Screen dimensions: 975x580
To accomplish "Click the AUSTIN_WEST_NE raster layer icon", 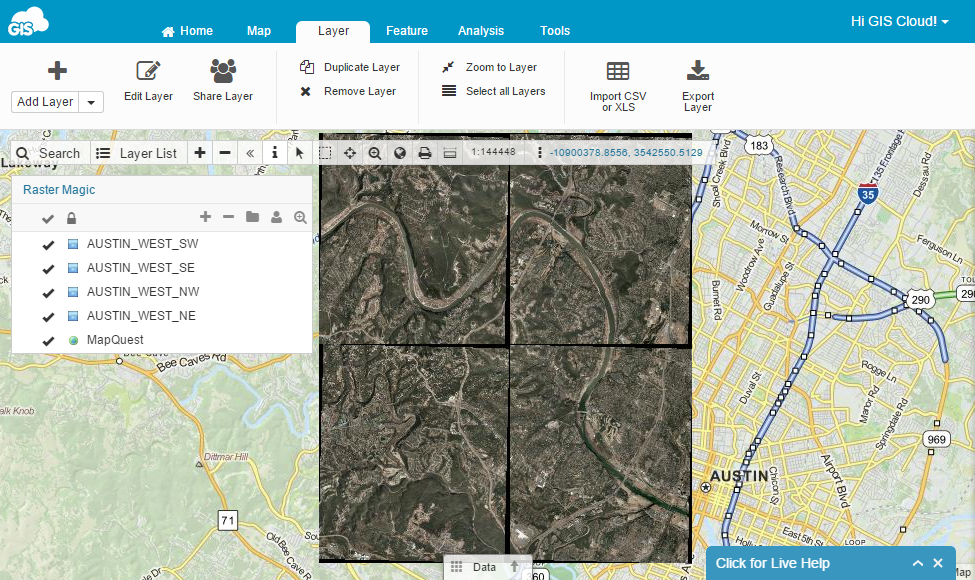I will point(73,316).
